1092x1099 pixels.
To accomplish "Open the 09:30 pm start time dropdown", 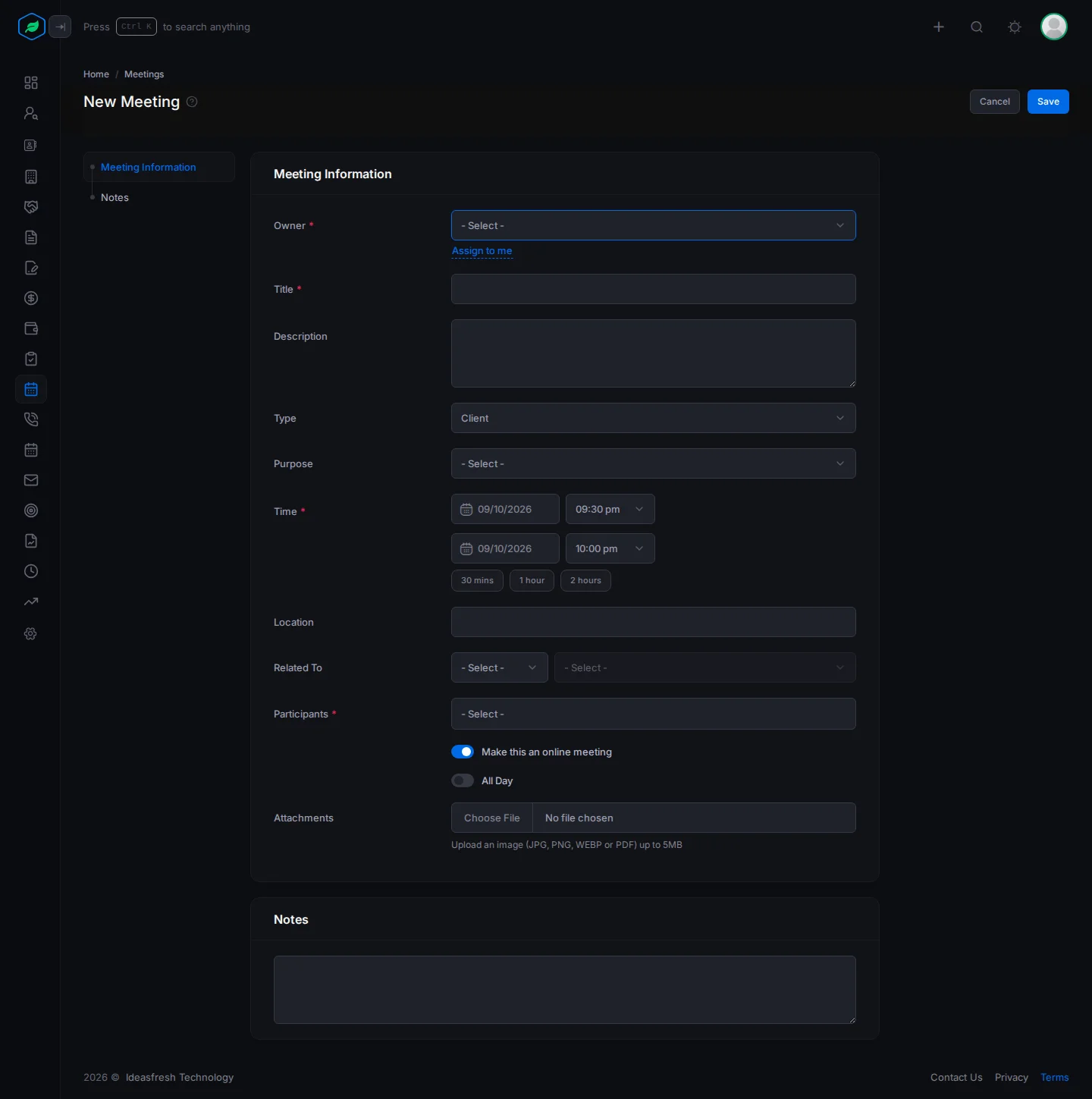I will click(610, 509).
